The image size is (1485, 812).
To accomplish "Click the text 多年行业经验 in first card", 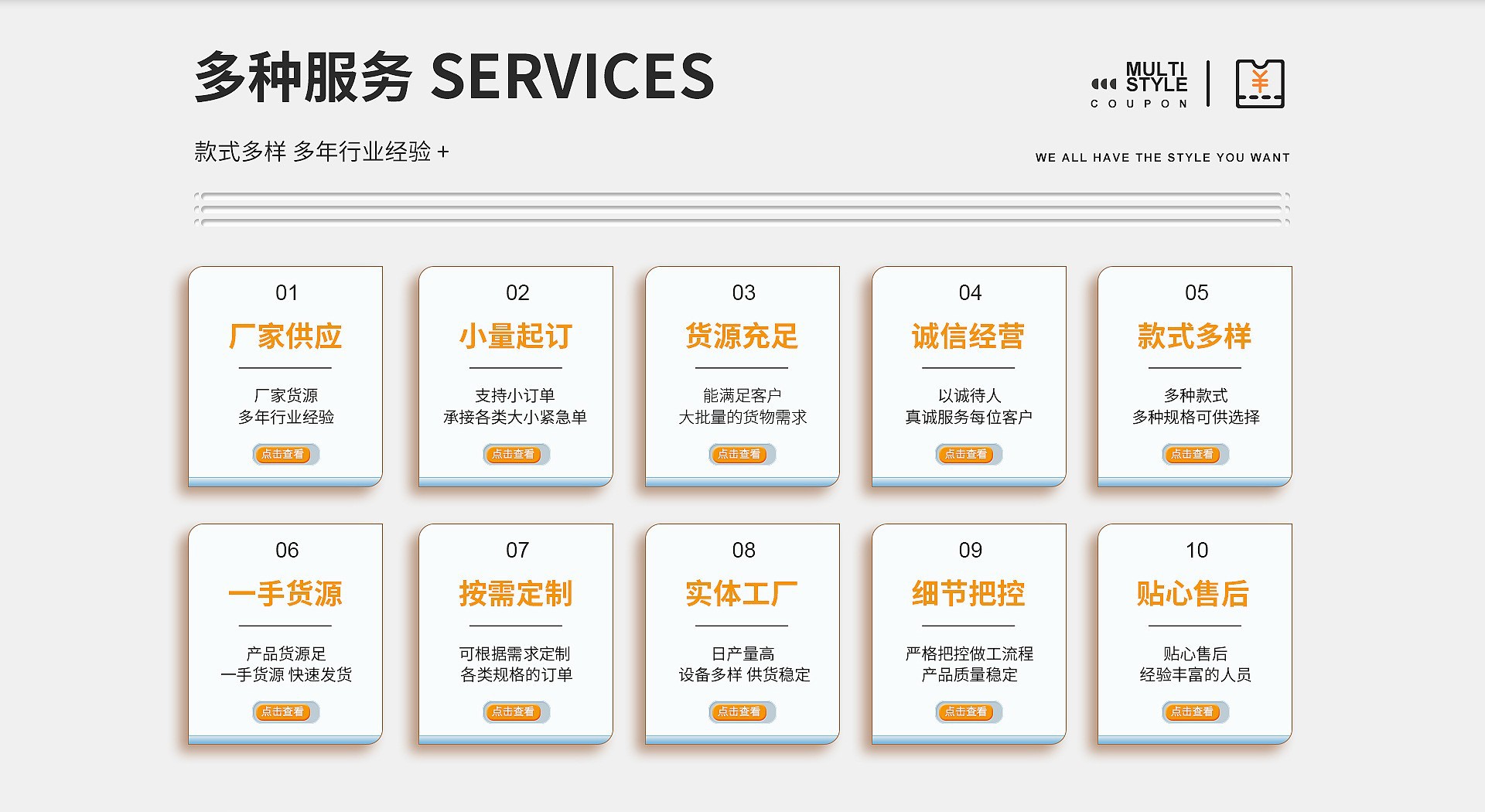I will [x=286, y=418].
